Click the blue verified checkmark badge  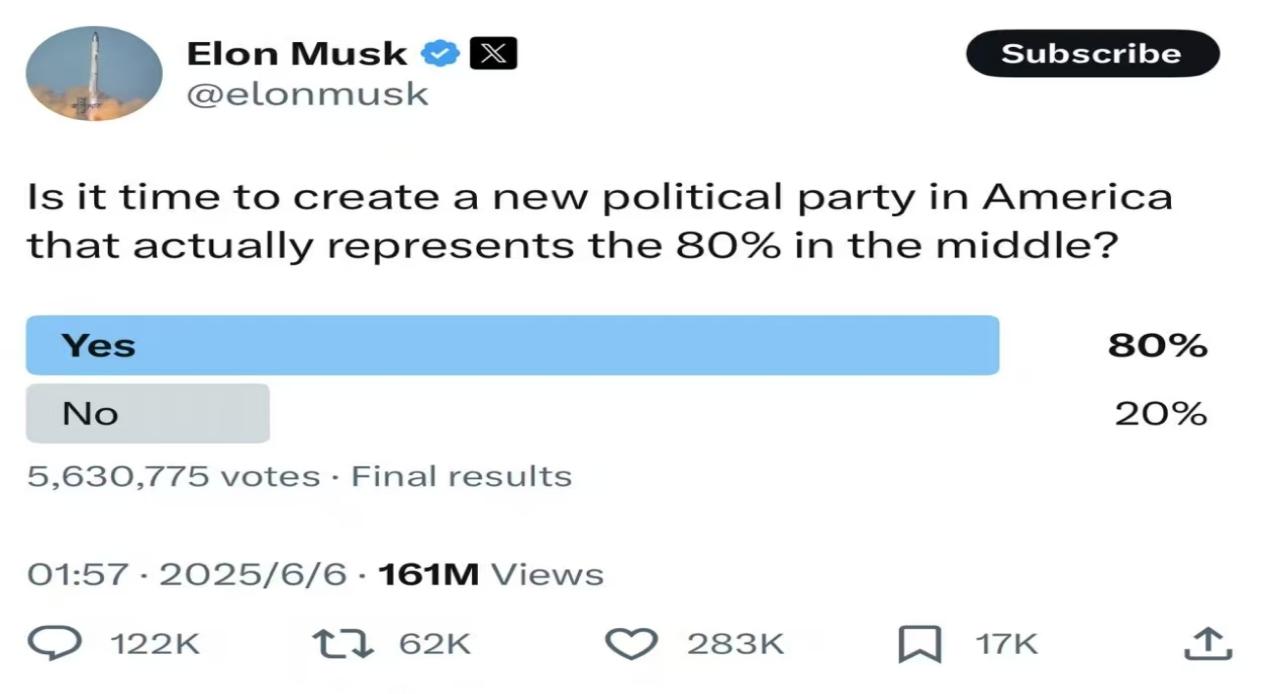tap(439, 53)
